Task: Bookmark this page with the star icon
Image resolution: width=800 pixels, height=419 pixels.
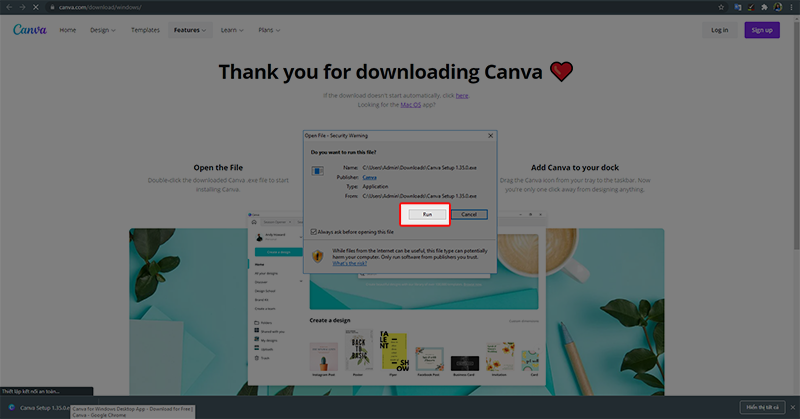Action: click(721, 7)
